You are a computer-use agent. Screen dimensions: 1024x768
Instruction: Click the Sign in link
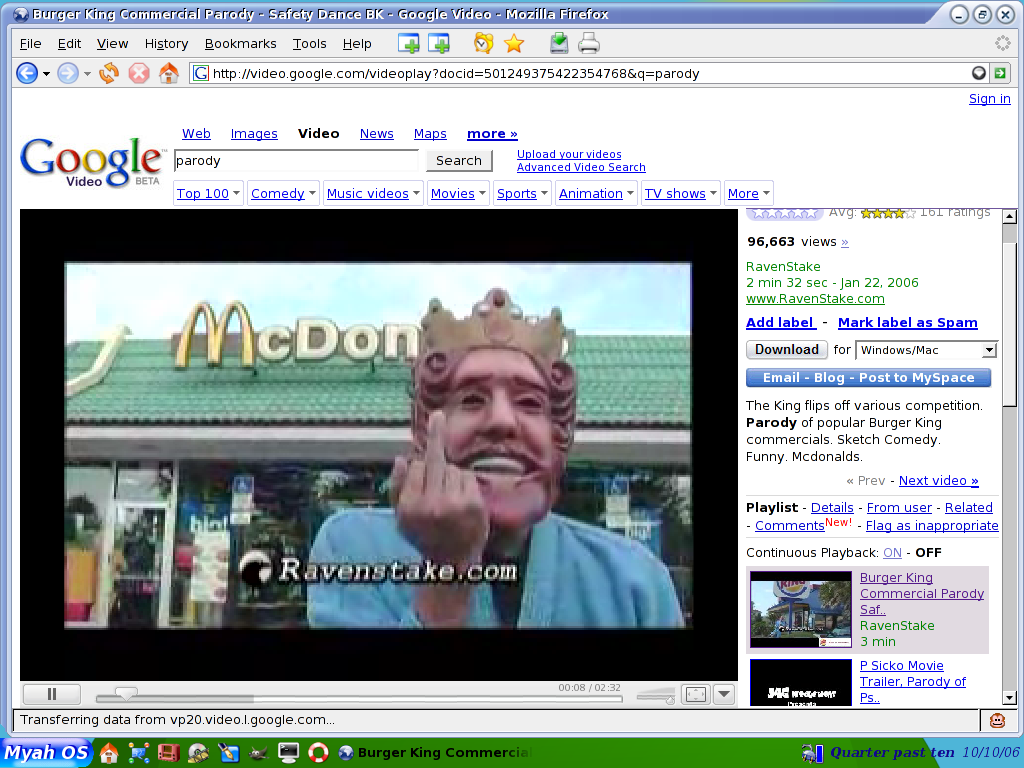[x=989, y=99]
